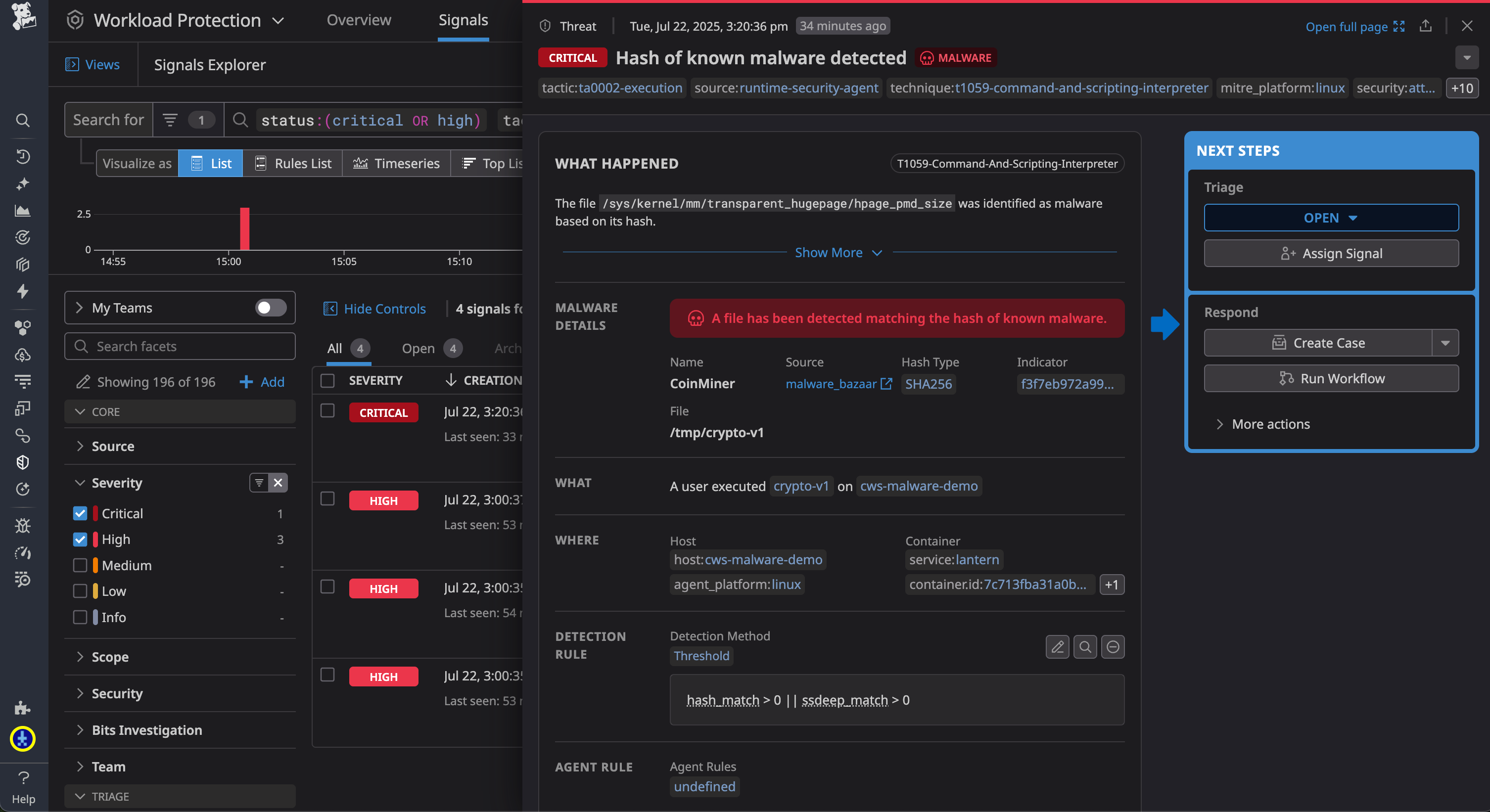
Task: Click the Search facets input field
Action: [179, 346]
